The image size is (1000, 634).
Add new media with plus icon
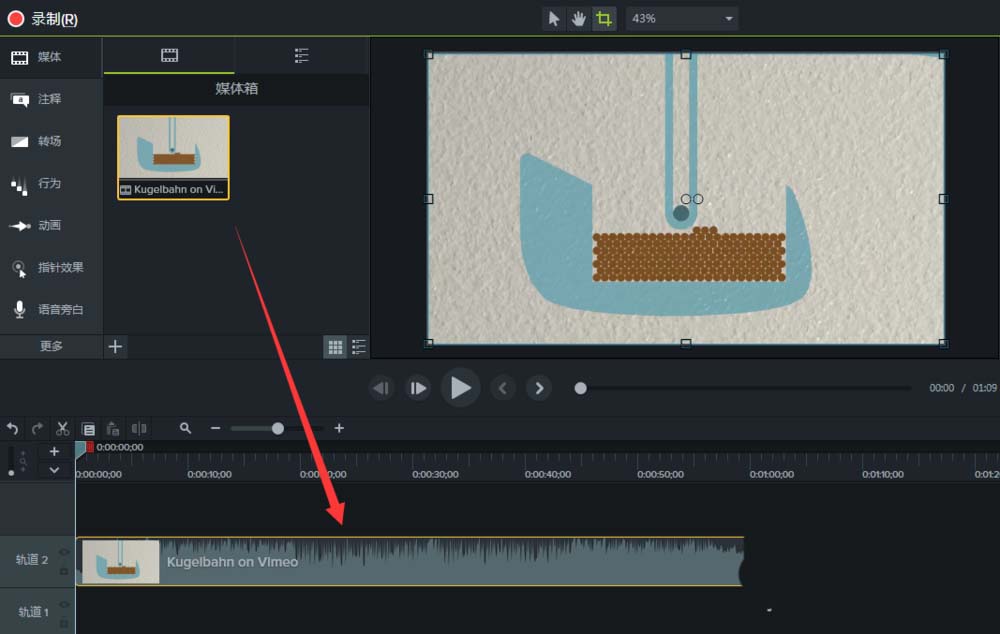pyautogui.click(x=116, y=346)
